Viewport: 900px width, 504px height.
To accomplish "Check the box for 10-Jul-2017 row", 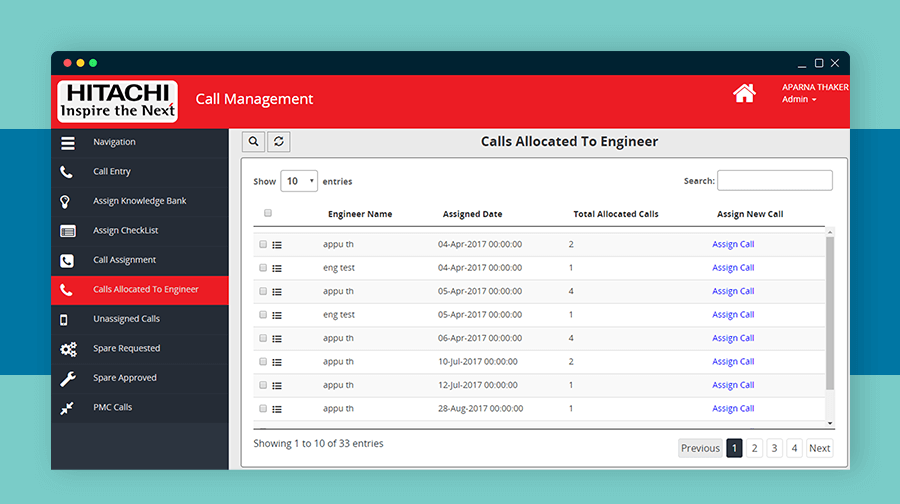I will coord(263,362).
